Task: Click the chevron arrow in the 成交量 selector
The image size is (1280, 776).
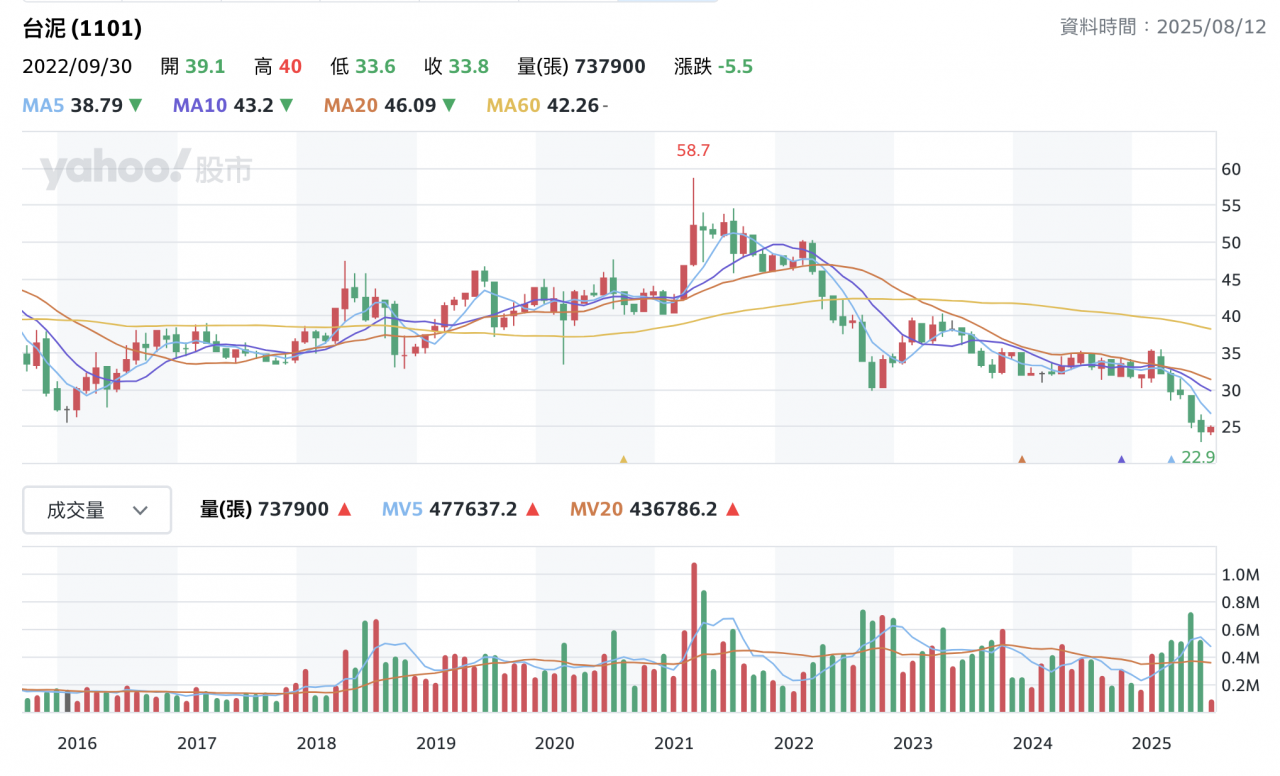Action: 140,511
